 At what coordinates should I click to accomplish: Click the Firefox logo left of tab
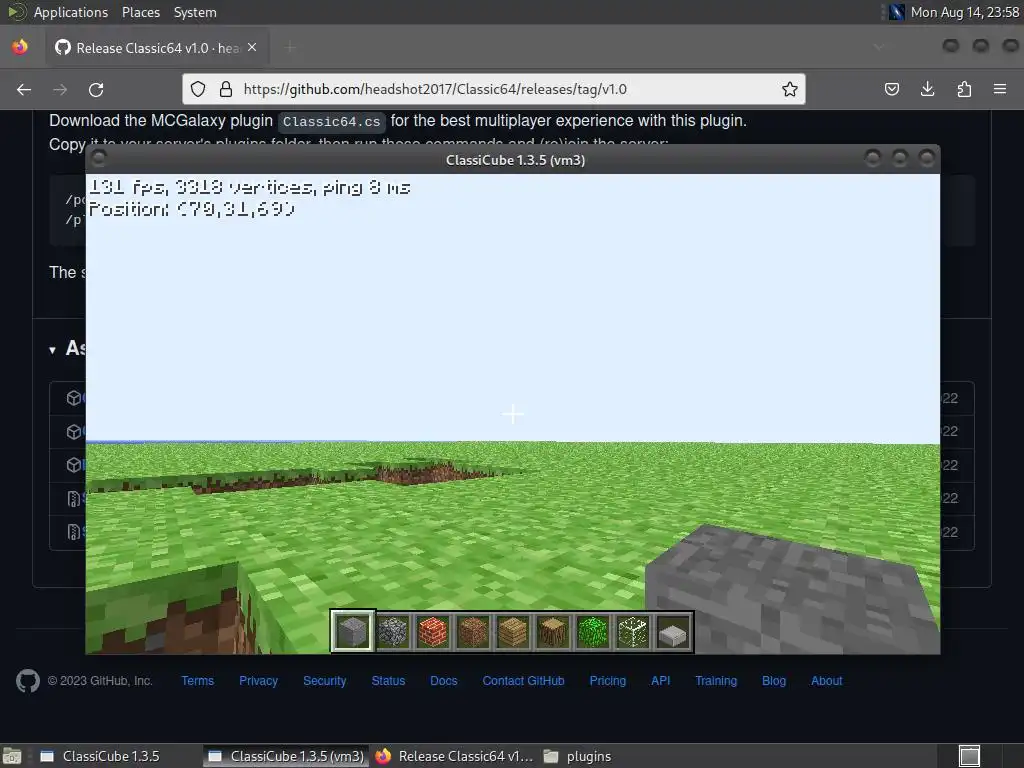[x=20, y=48]
